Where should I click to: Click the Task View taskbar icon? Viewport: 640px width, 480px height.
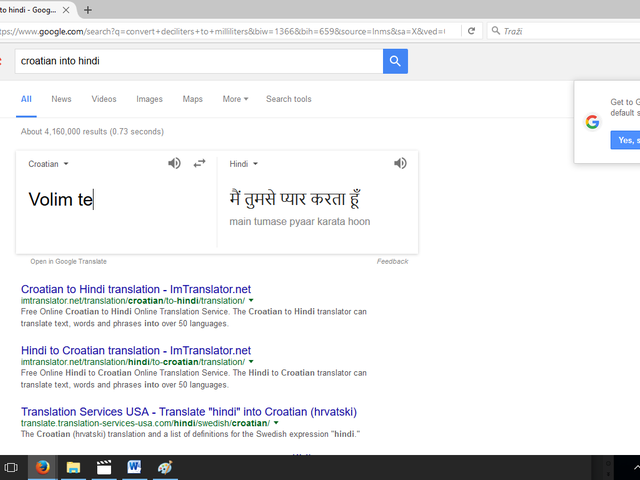(11, 467)
